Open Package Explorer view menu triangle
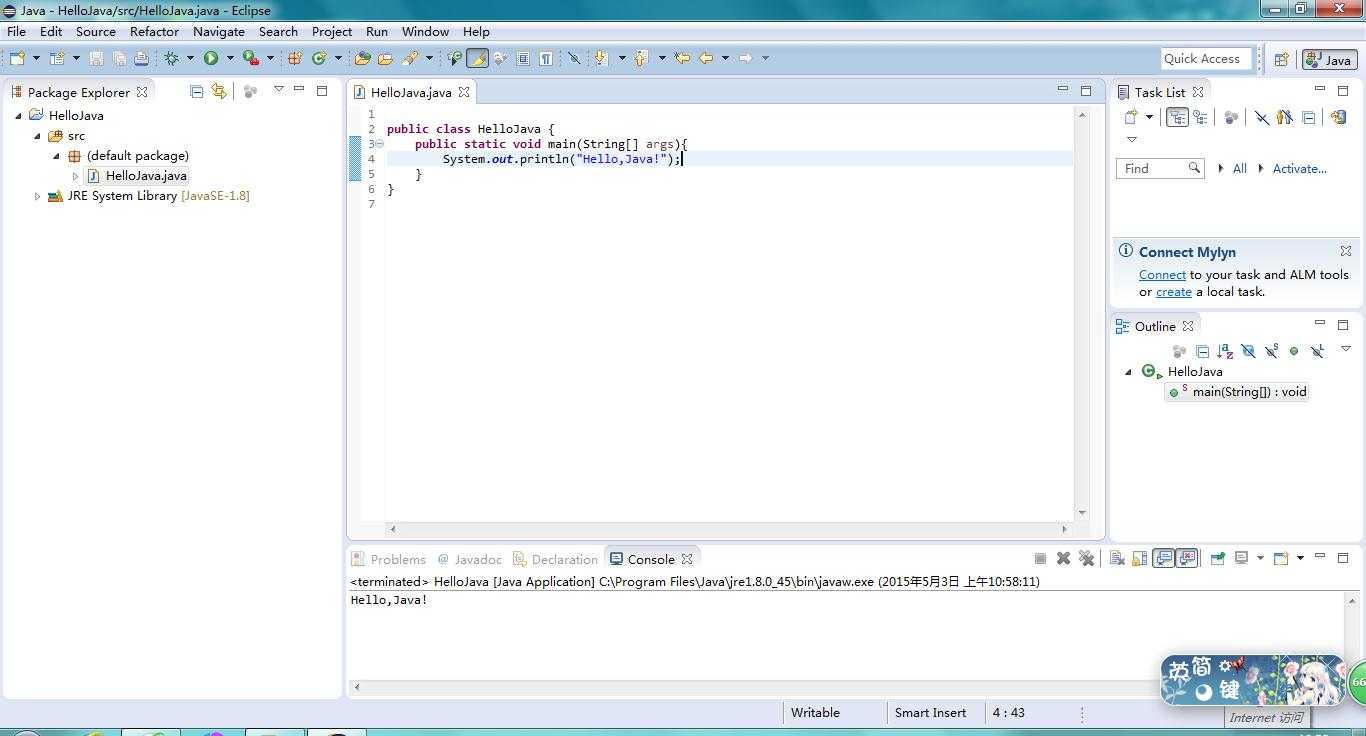 (x=279, y=90)
